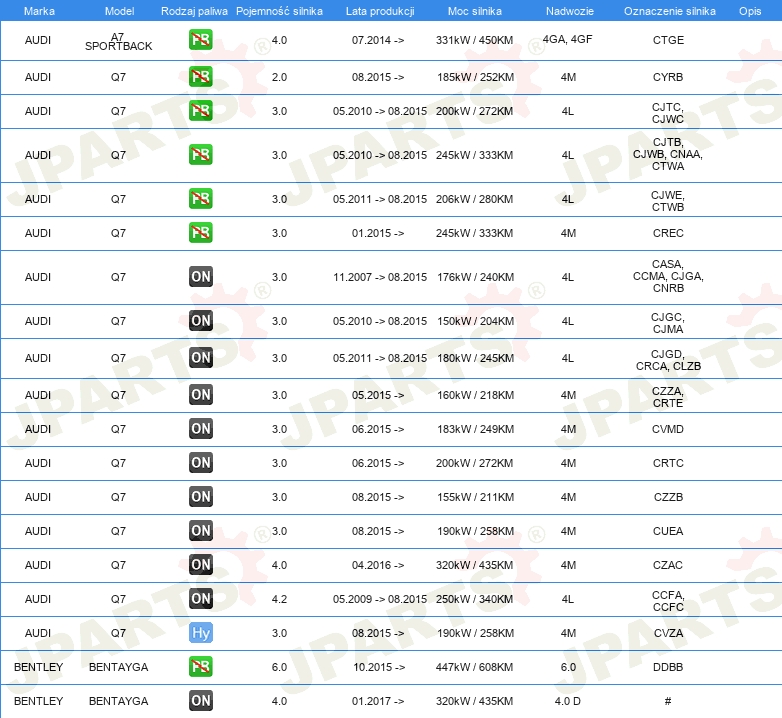782x718 pixels.
Task: Select the Lata produkcji column header
Action: pos(378,10)
